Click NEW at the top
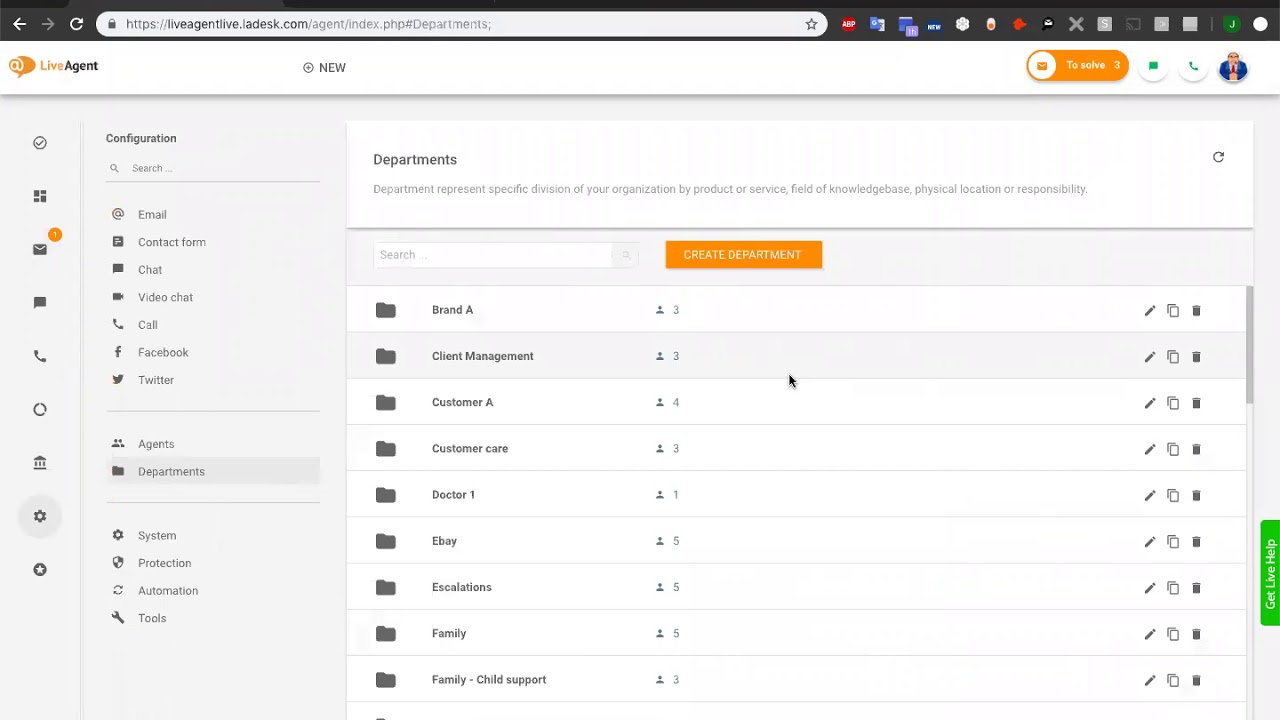 point(324,68)
